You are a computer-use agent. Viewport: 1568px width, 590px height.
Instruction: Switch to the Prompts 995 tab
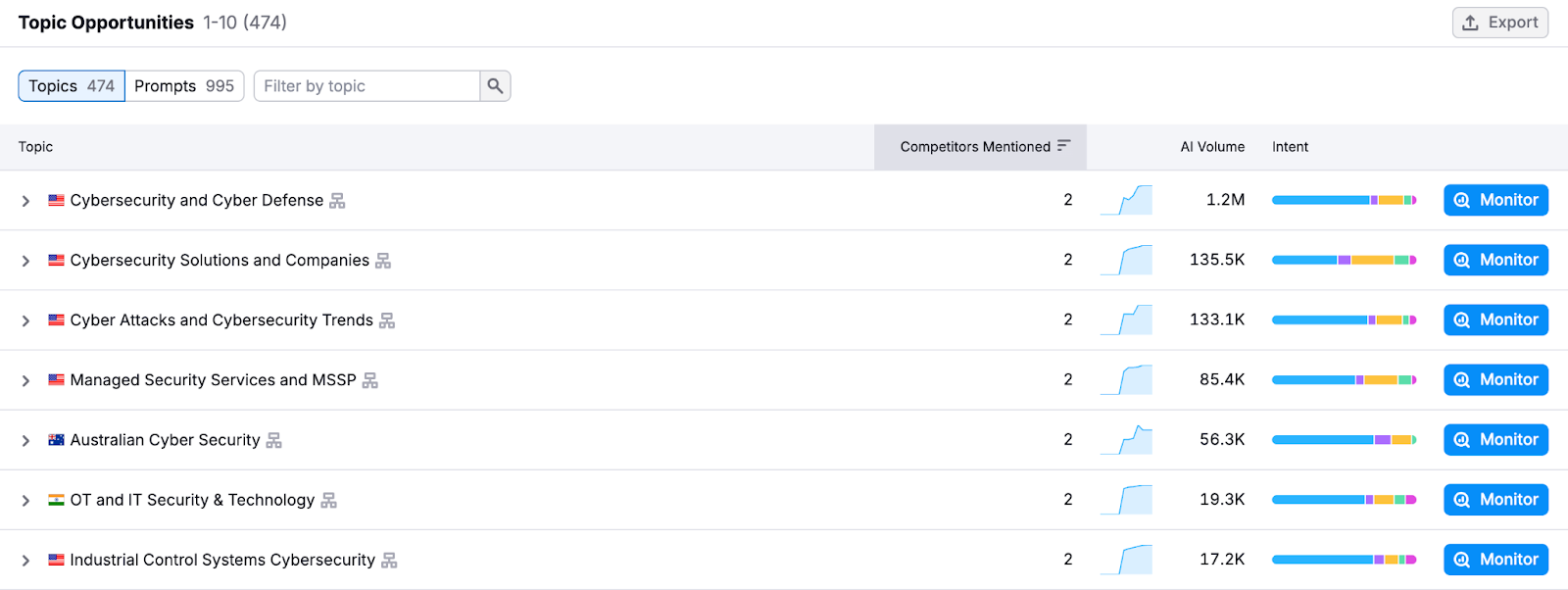point(184,86)
